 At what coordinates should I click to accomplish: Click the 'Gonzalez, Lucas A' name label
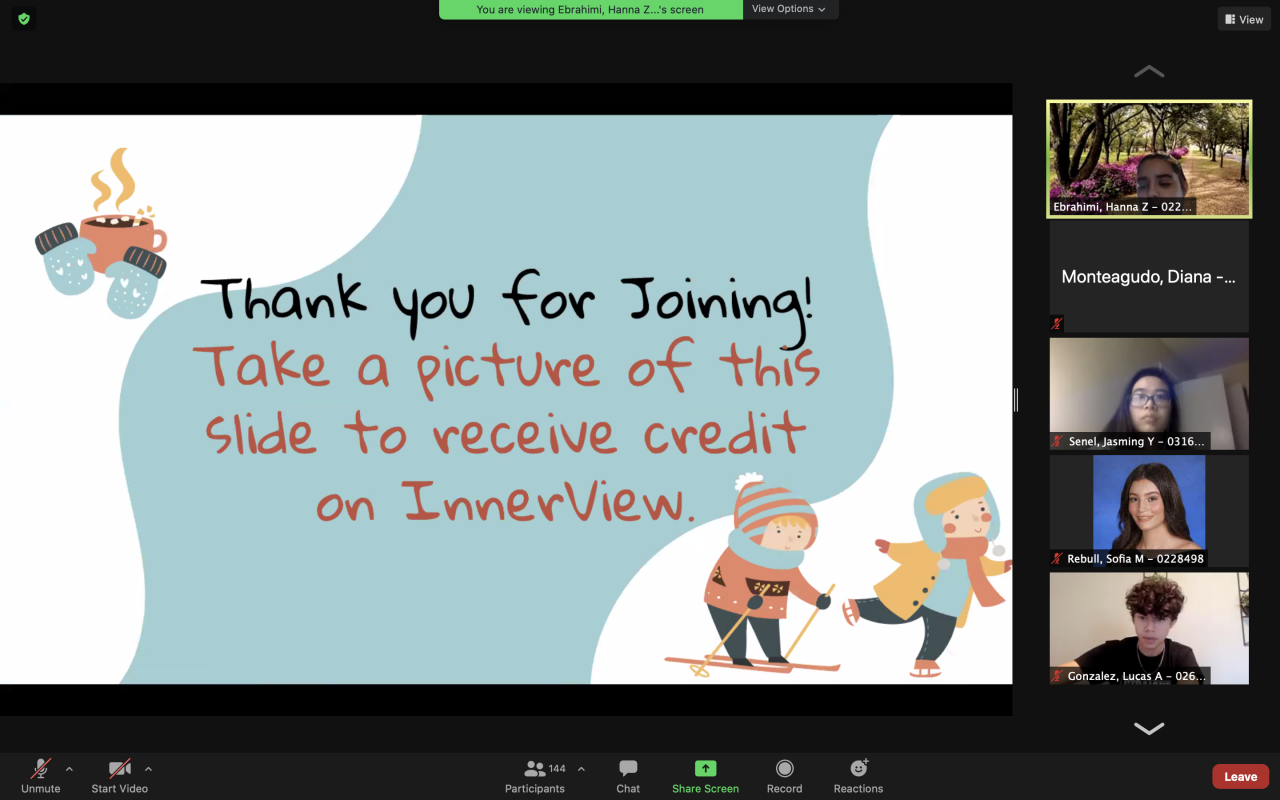pyautogui.click(x=1137, y=676)
